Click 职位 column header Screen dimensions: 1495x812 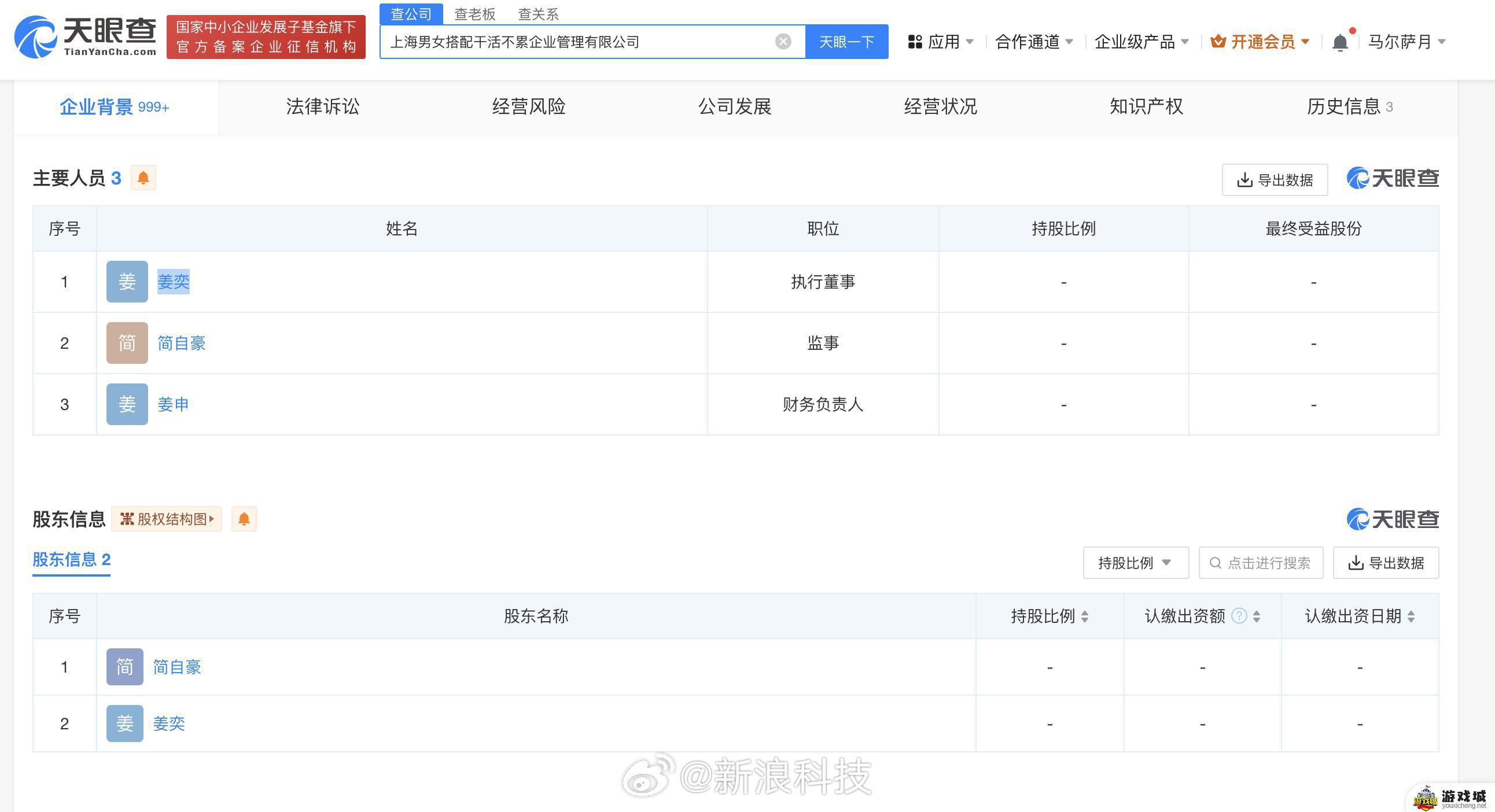pyautogui.click(x=823, y=228)
